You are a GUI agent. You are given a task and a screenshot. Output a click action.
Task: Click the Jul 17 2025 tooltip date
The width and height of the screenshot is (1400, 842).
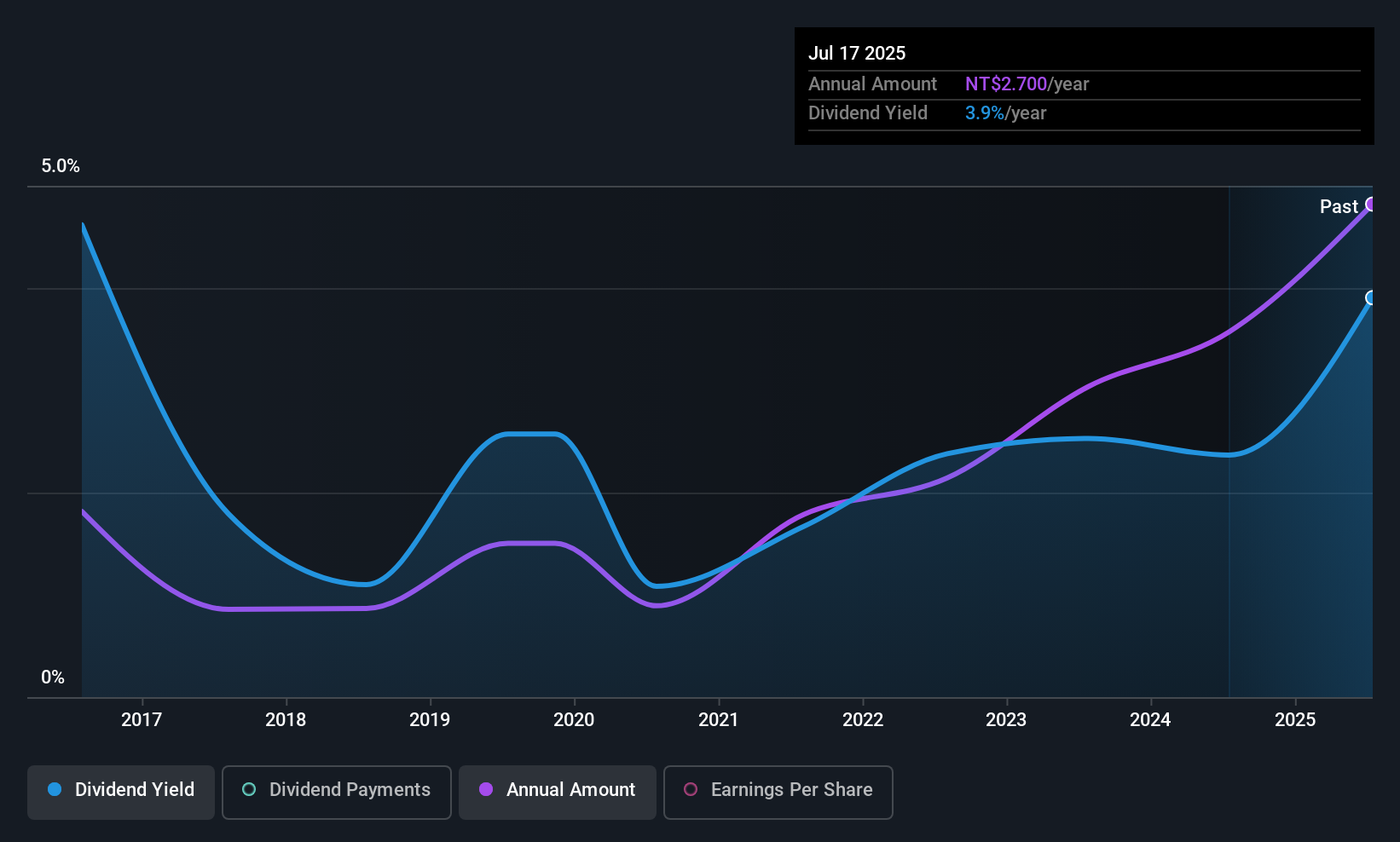pyautogui.click(x=857, y=53)
